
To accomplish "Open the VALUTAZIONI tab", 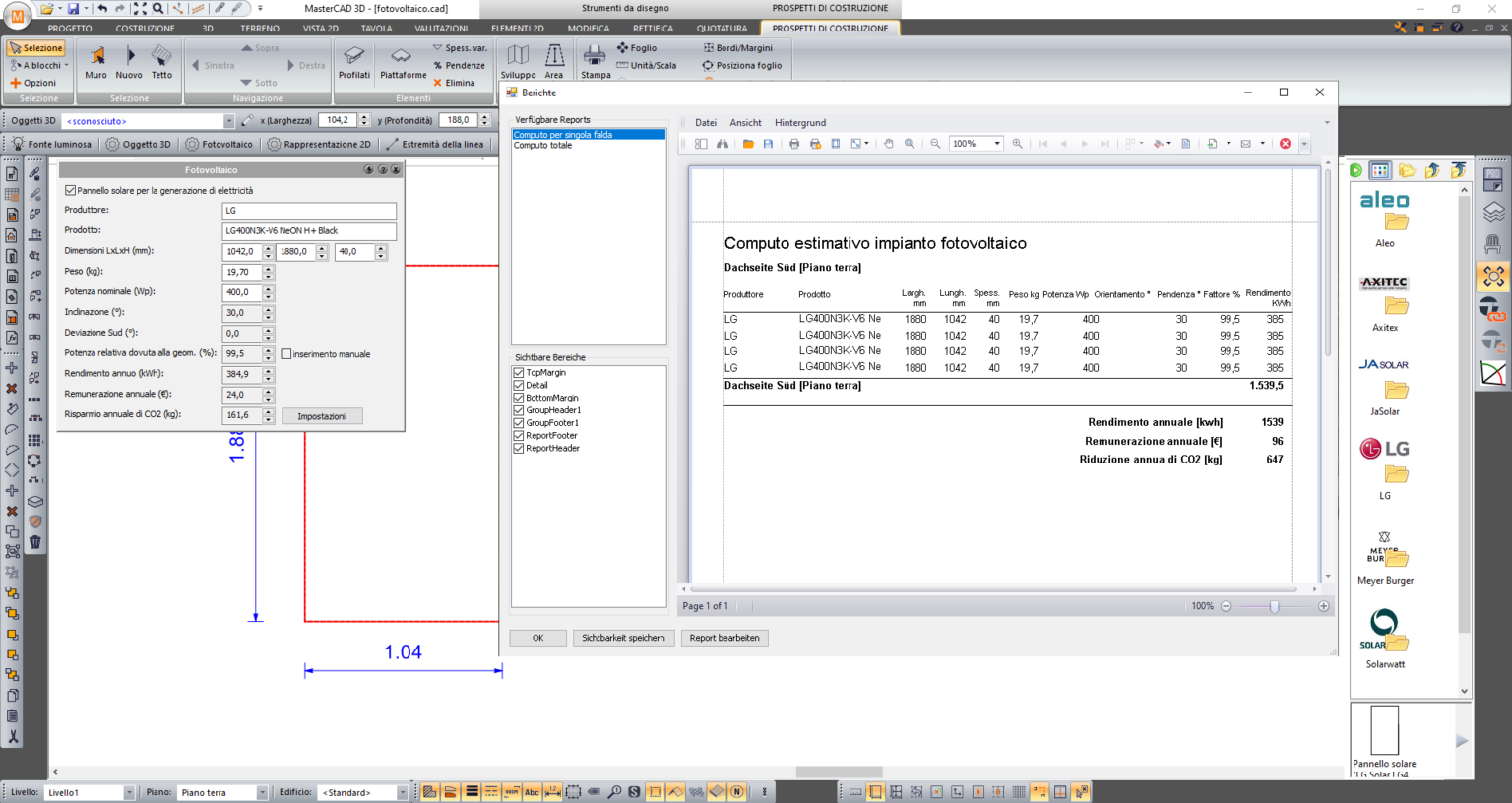I will pyautogui.click(x=441, y=29).
